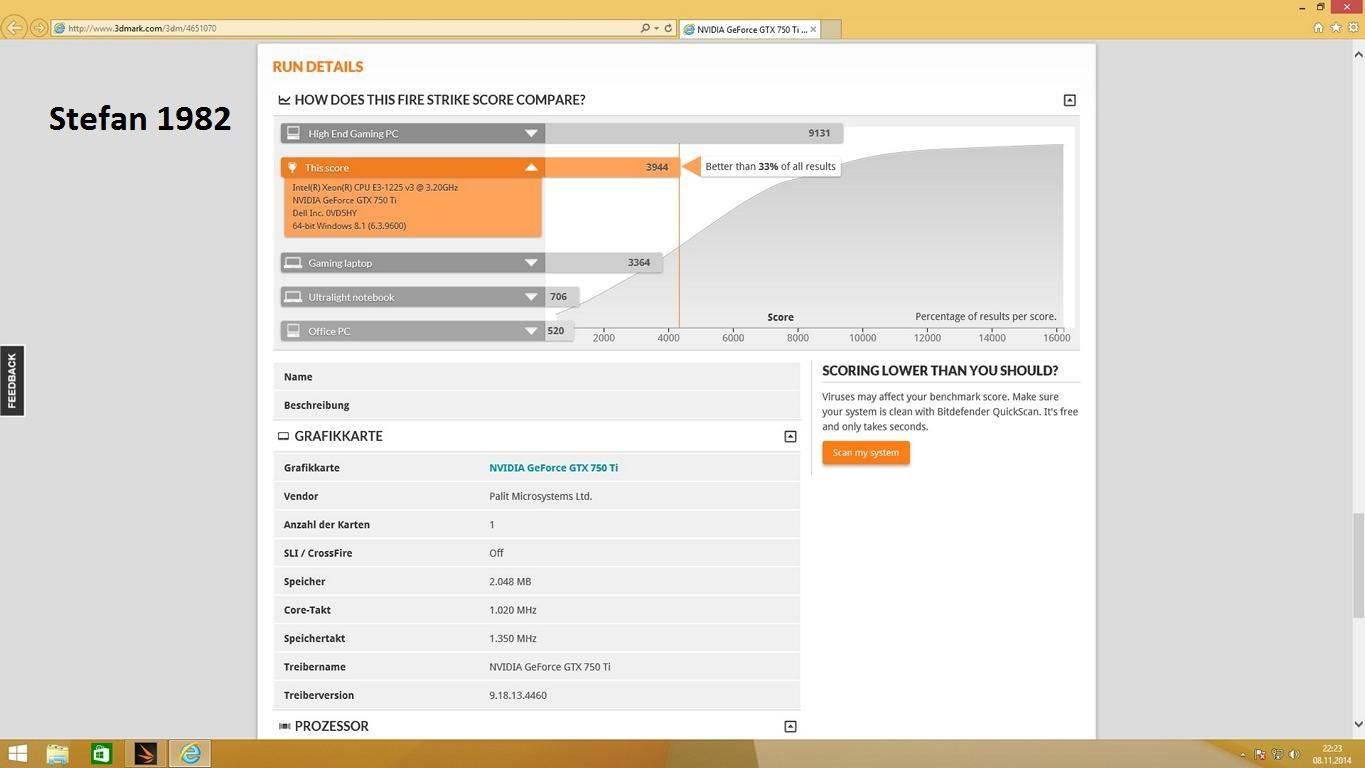1365x768 pixels.
Task: Click the Gaming laptop icon
Action: (293, 263)
